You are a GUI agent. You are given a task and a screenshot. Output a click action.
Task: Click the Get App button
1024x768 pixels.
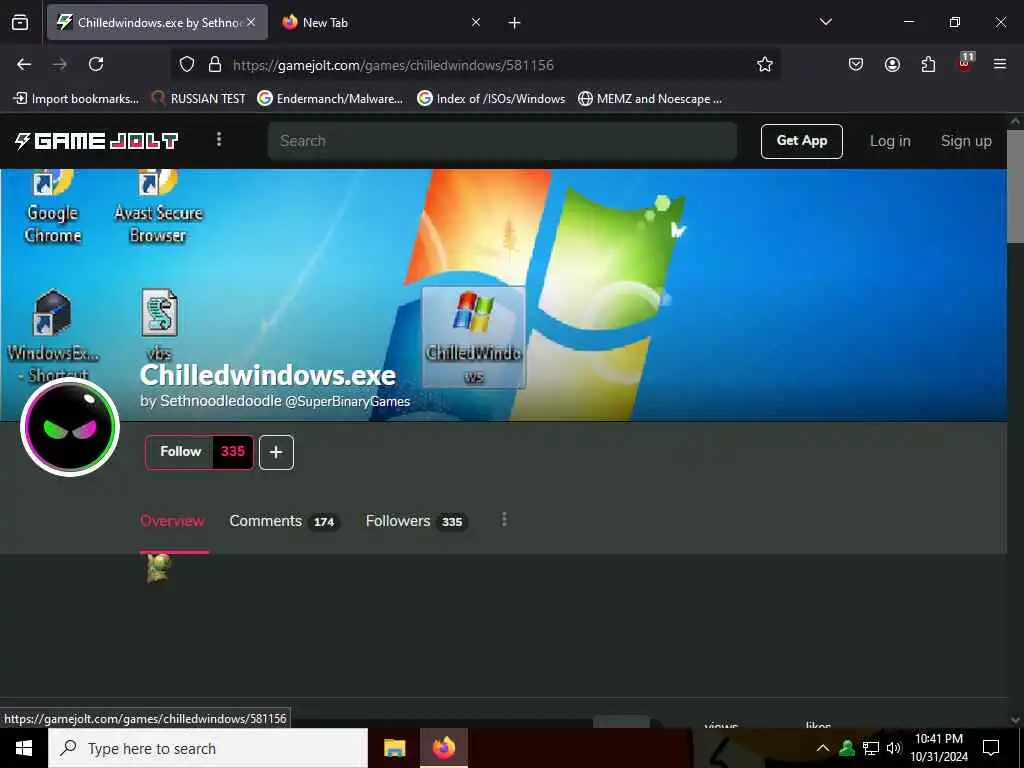point(801,140)
